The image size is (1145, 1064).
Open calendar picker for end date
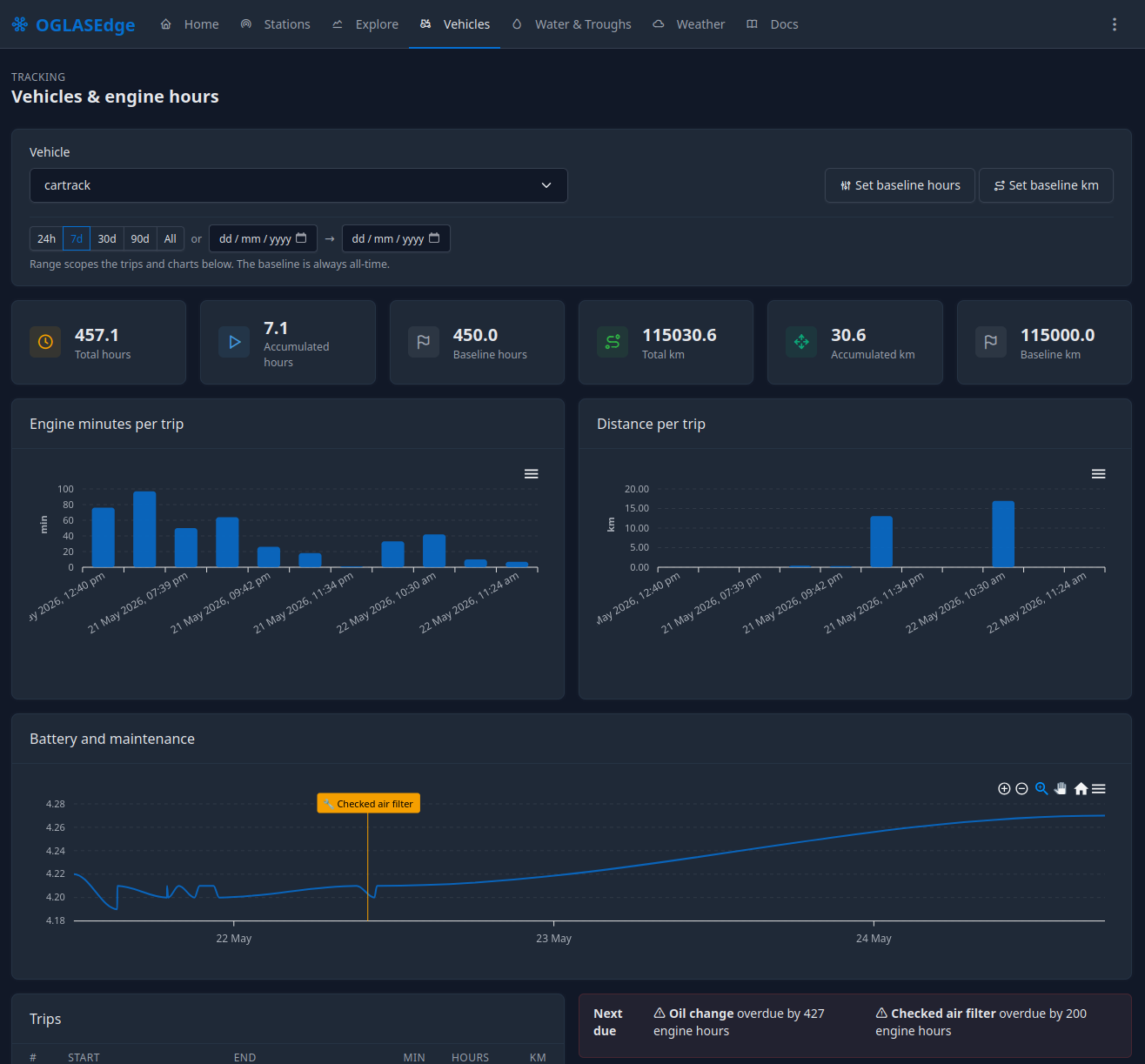pyautogui.click(x=434, y=238)
